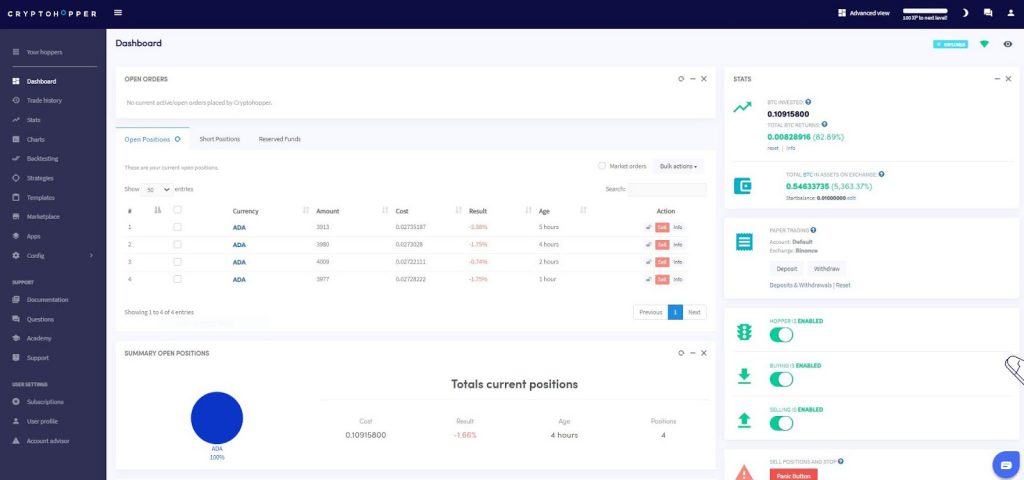Click the edit icon in ADA row 1

(648, 227)
